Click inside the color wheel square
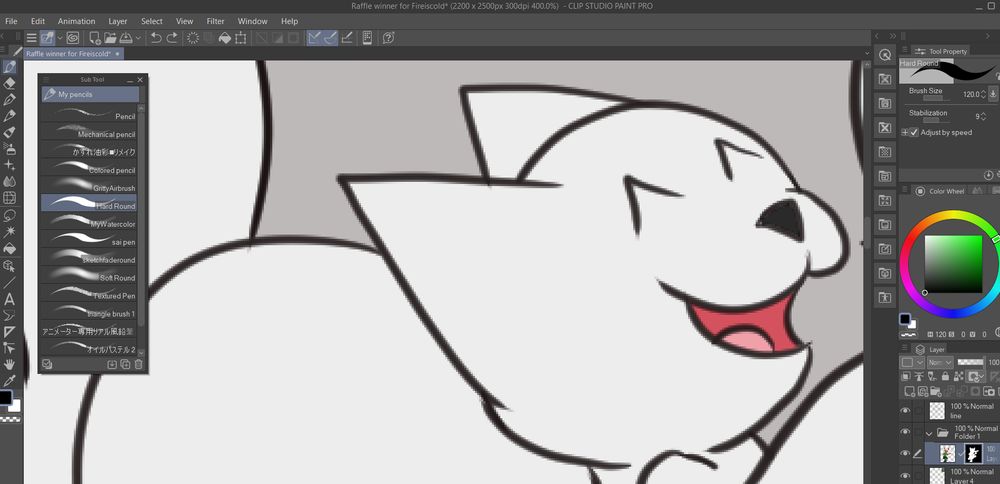 click(952, 263)
